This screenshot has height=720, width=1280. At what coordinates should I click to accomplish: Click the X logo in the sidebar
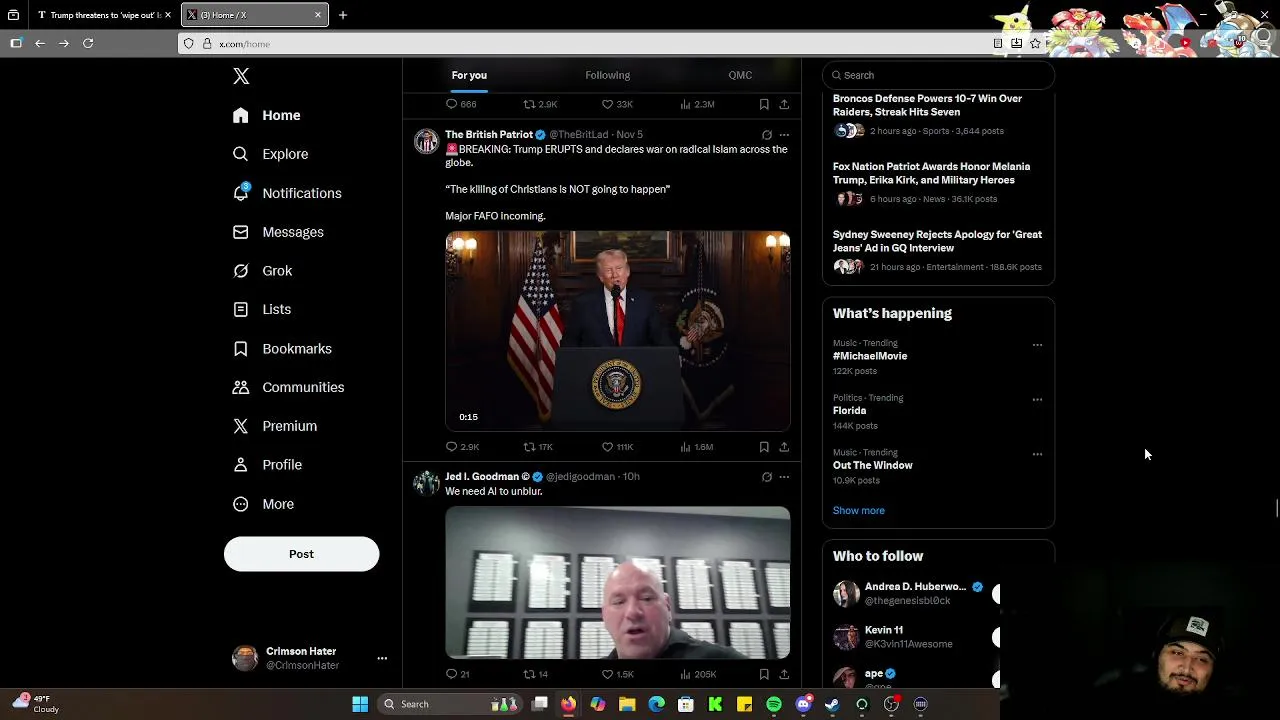click(241, 76)
